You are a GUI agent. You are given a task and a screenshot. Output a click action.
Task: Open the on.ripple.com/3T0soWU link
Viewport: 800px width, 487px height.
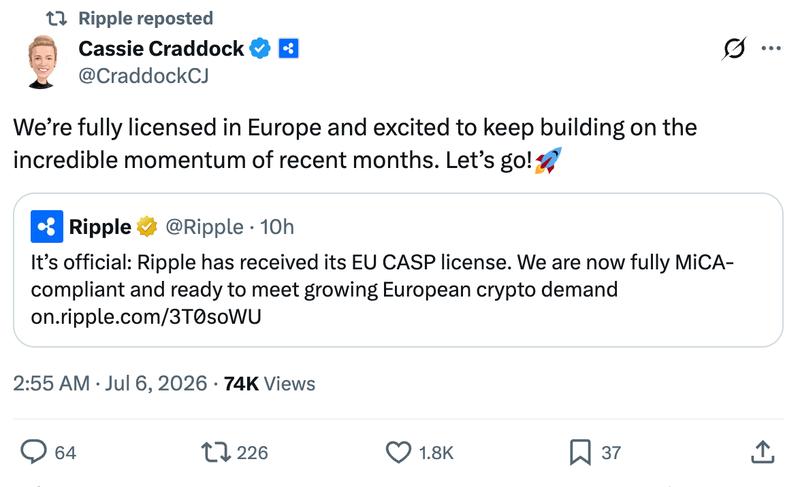146,317
